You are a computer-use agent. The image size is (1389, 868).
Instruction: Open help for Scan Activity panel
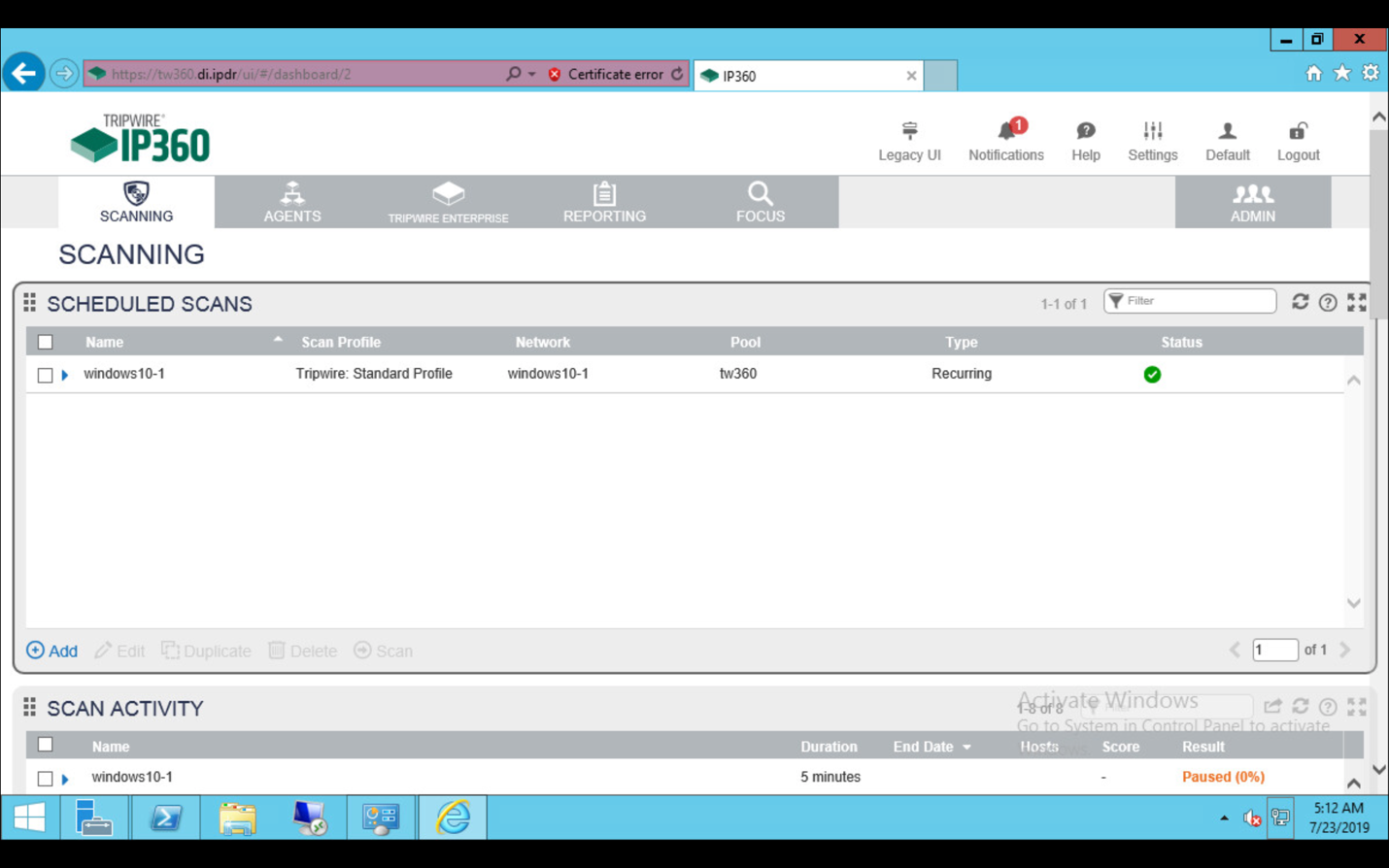point(1328,707)
